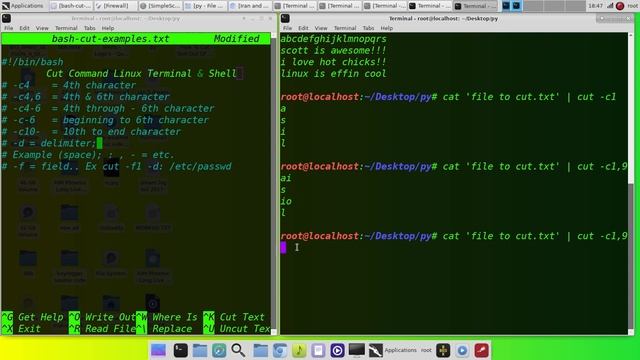Open Tabs menu in right terminal window

(x=368, y=28)
